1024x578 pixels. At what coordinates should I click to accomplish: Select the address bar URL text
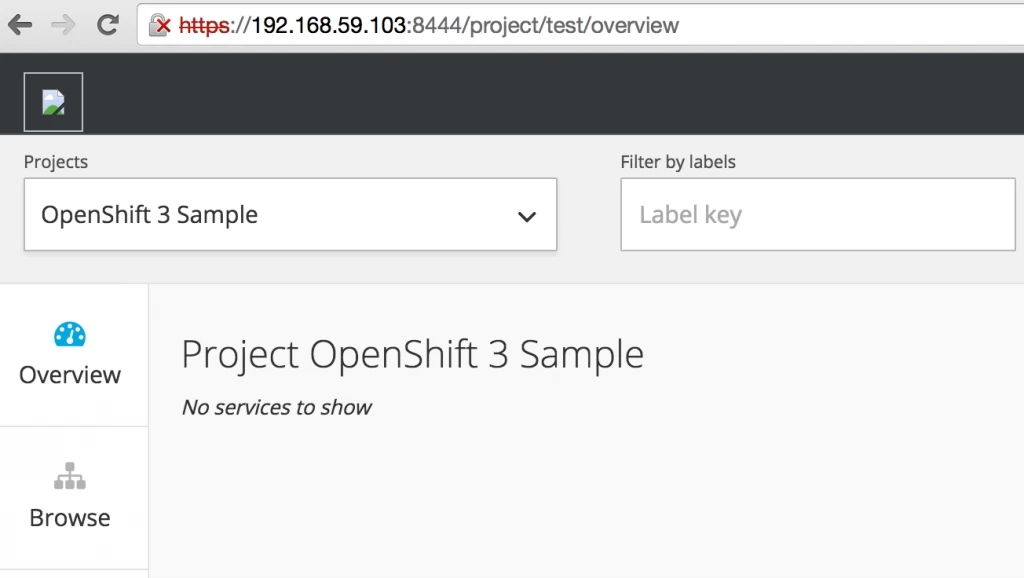tap(428, 25)
